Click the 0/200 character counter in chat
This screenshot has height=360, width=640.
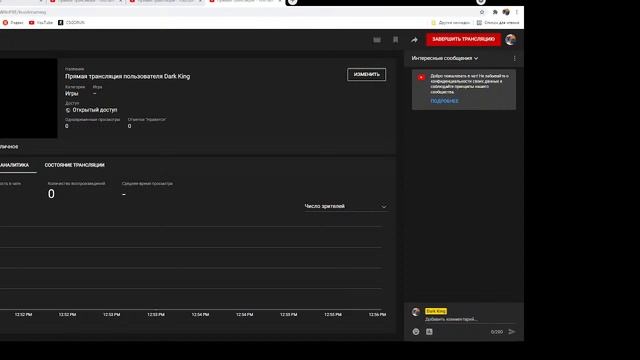tap(497, 332)
